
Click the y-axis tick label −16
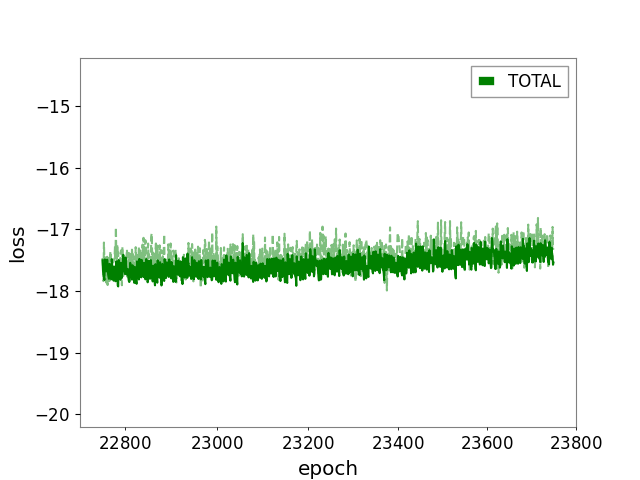pos(53,169)
